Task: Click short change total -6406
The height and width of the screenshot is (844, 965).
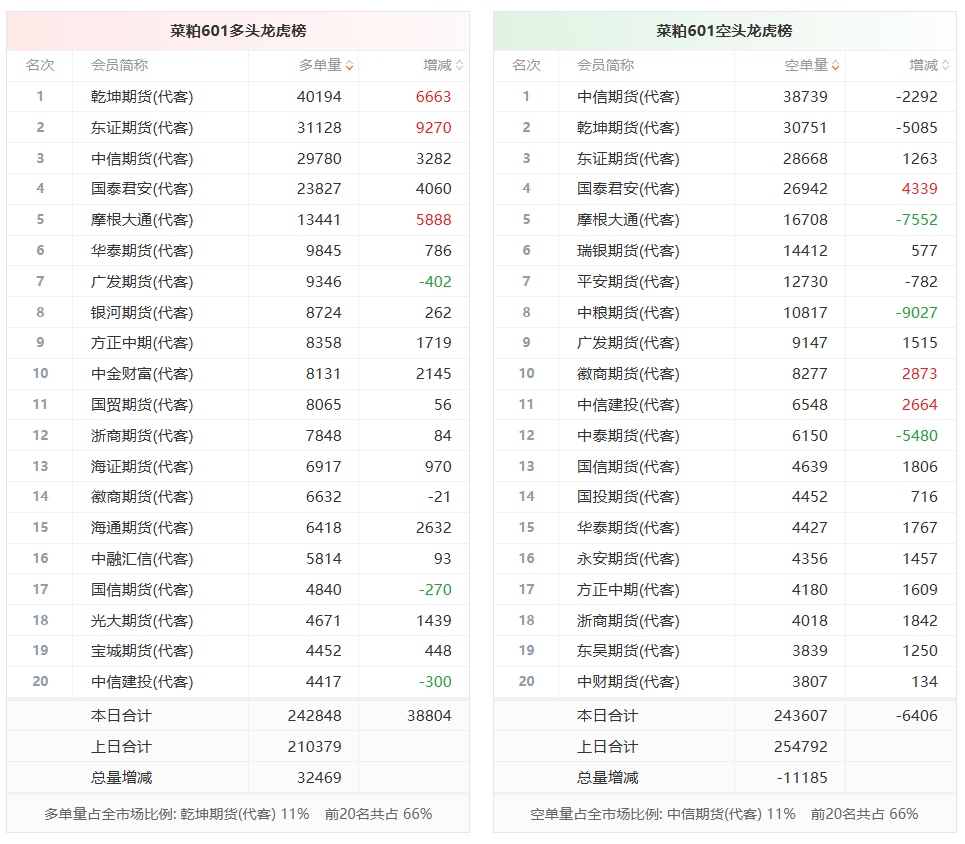Action: pyautogui.click(x=916, y=715)
